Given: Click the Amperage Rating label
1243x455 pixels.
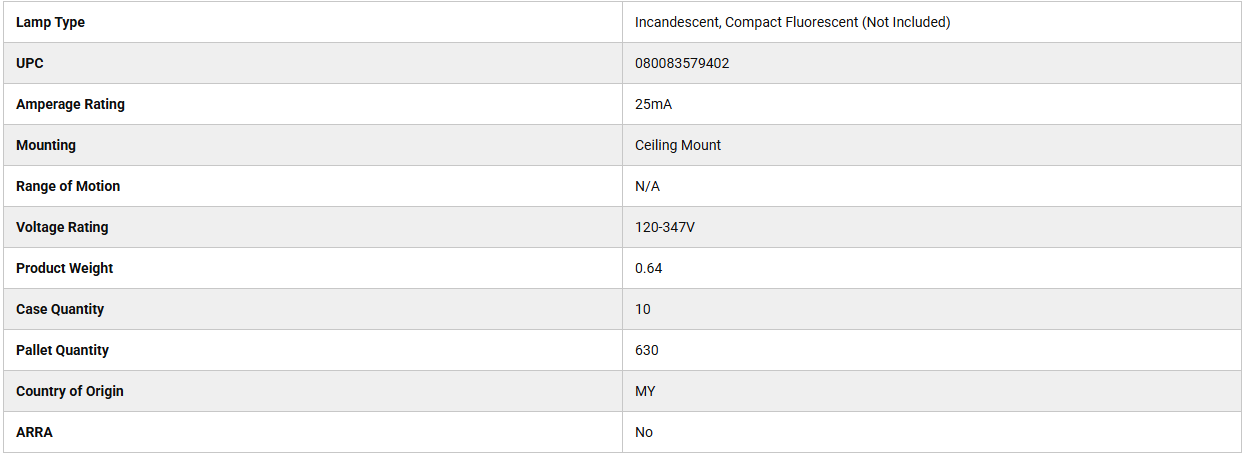Looking at the screenshot, I should (x=70, y=104).
